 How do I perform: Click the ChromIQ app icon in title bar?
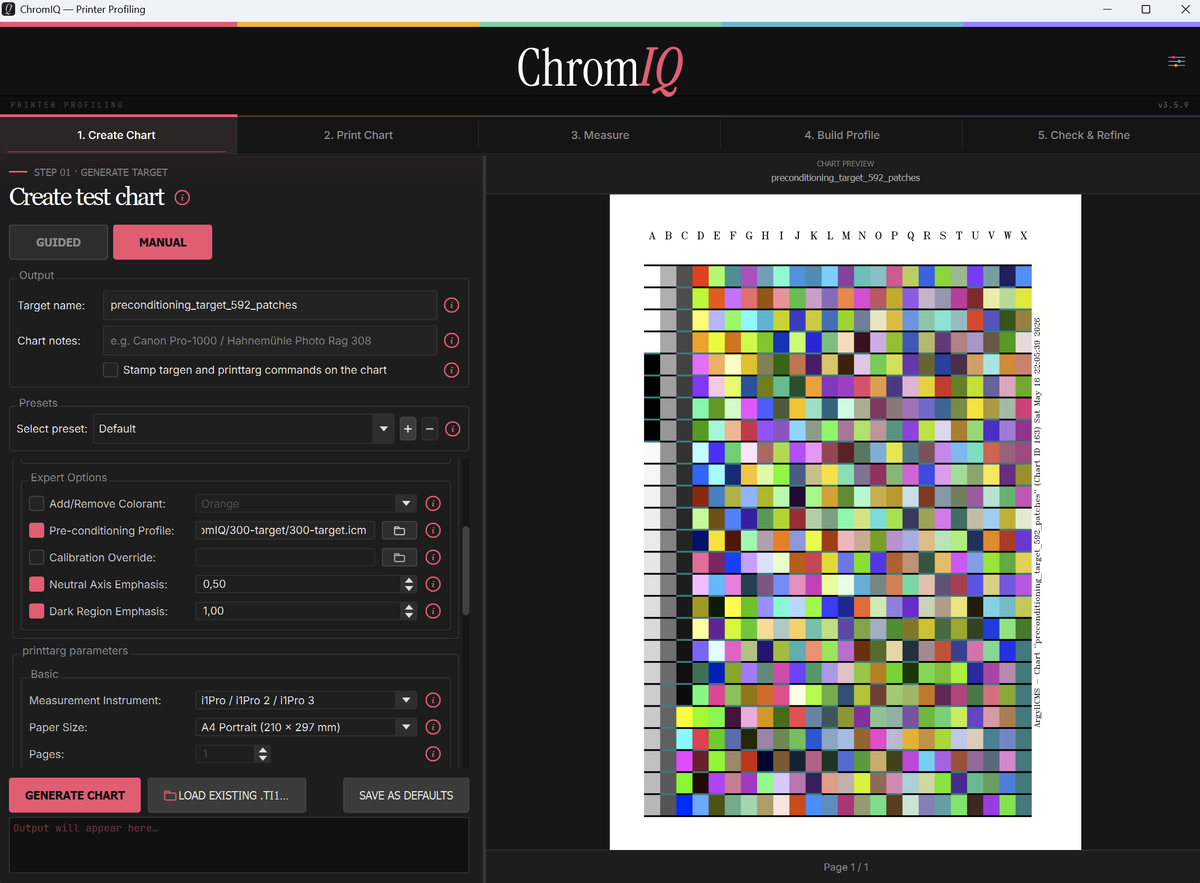(9, 9)
